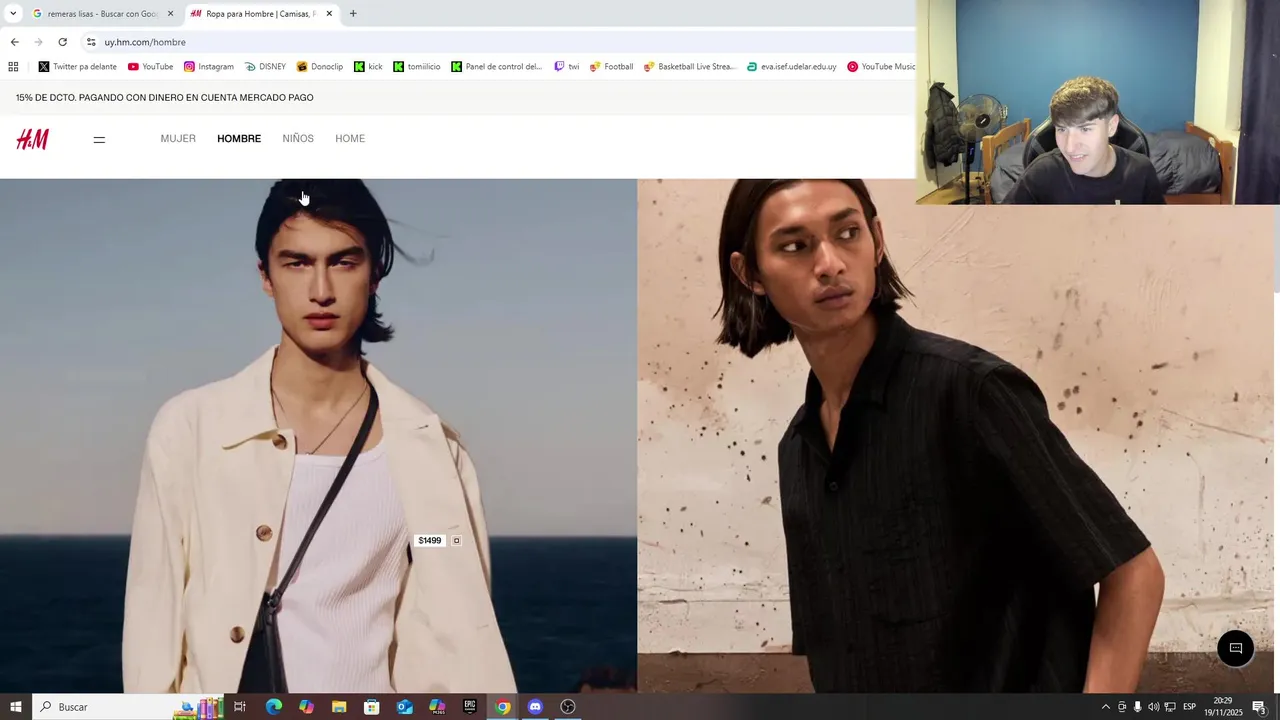Viewport: 1280px width, 720px height.
Task: Open Discord from the taskbar
Action: tap(535, 707)
